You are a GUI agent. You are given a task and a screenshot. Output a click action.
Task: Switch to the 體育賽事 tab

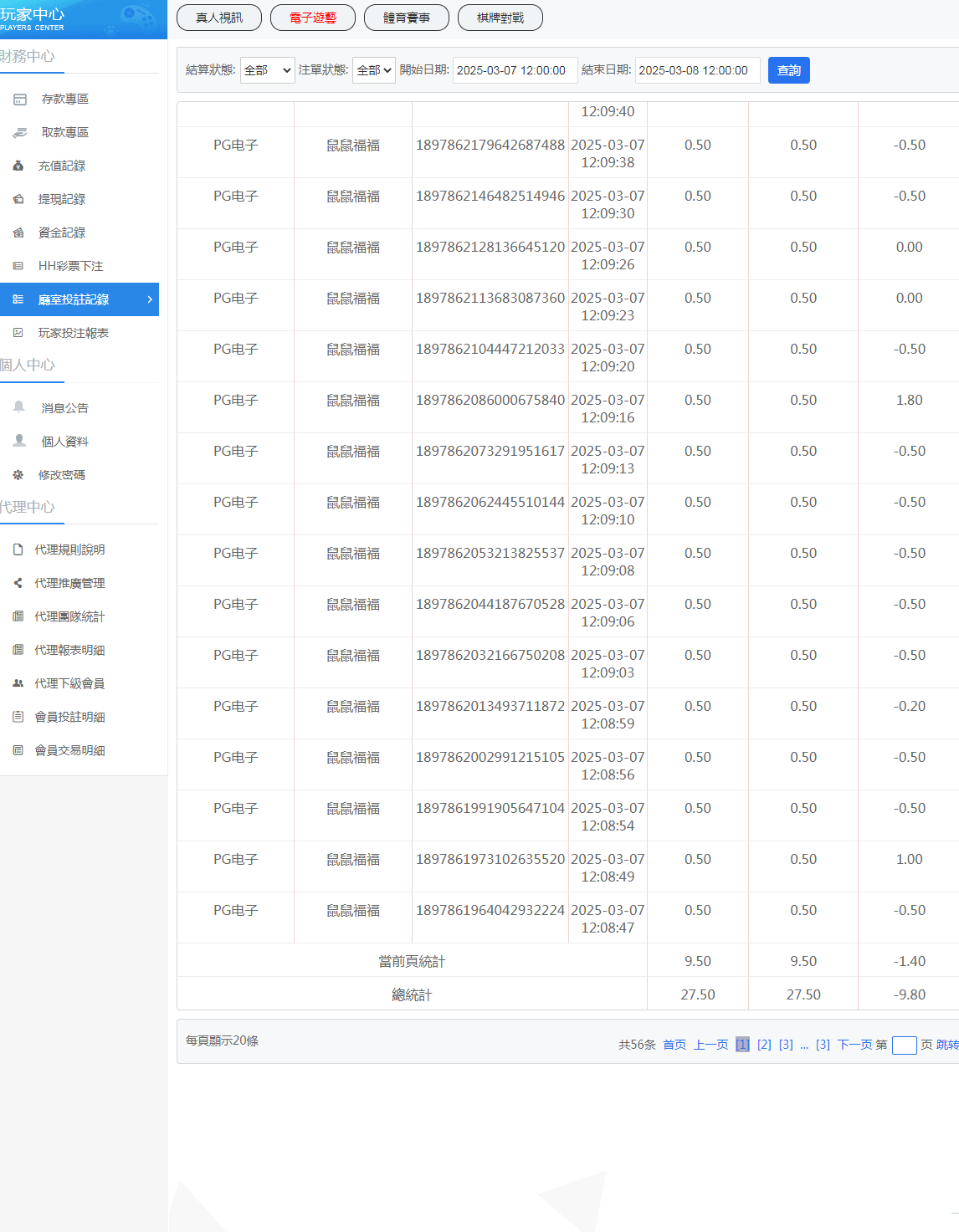click(407, 18)
